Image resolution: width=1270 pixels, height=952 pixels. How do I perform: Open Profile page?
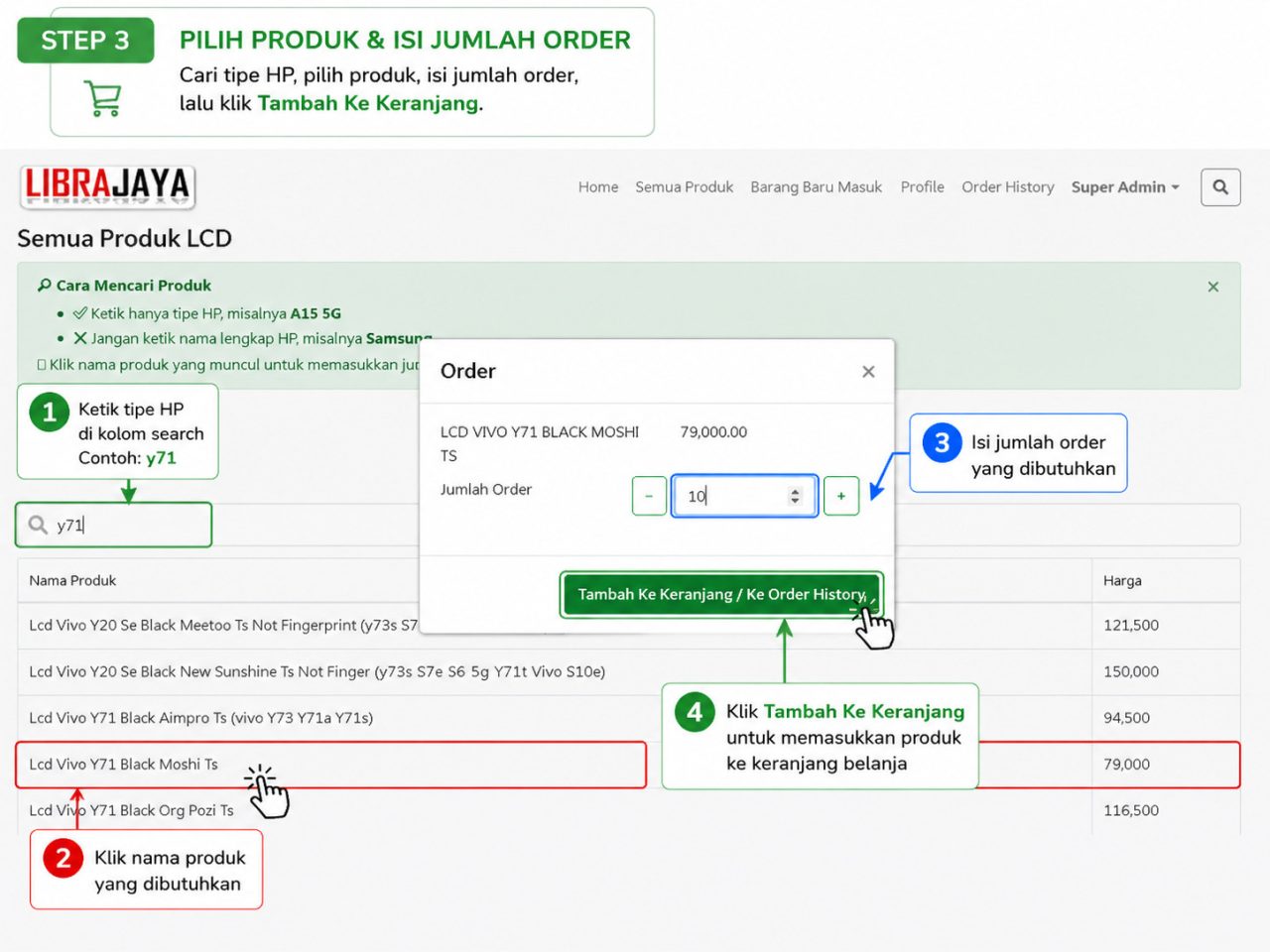click(x=923, y=186)
